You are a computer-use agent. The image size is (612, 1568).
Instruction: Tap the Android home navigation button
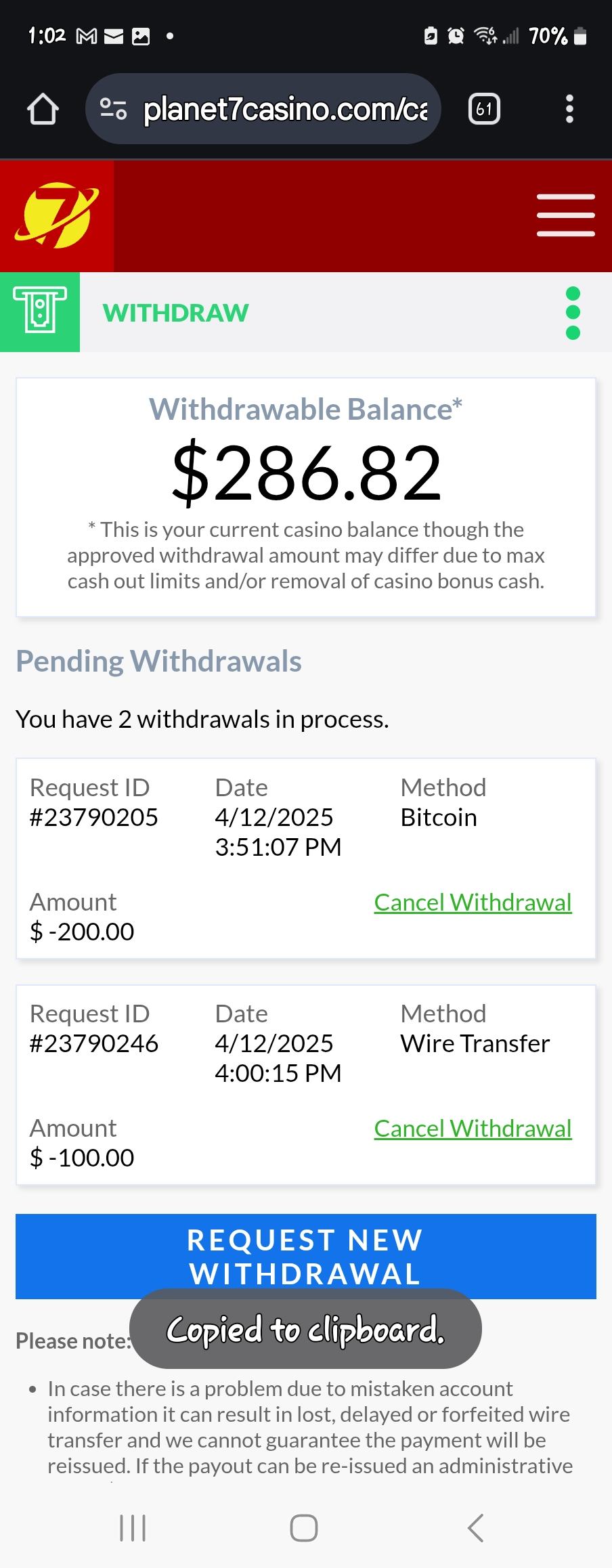(304, 1527)
